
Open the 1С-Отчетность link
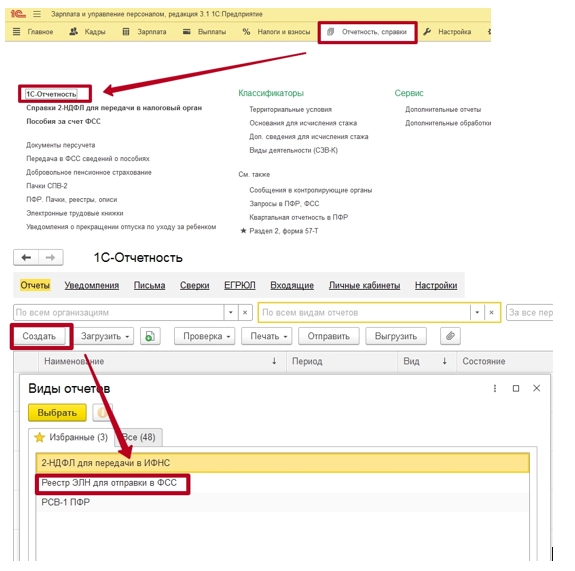click(51, 94)
